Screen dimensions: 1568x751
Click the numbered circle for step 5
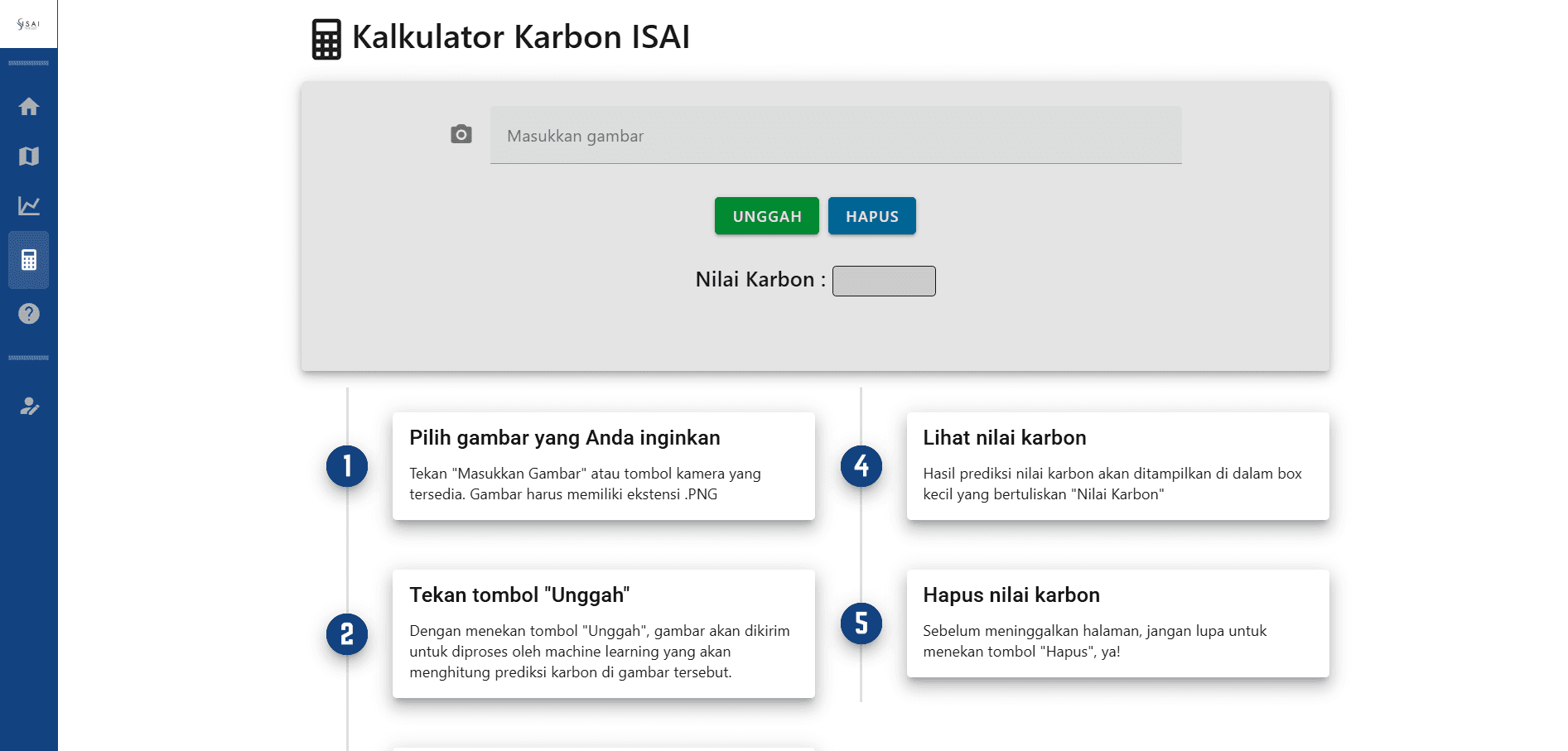(861, 623)
